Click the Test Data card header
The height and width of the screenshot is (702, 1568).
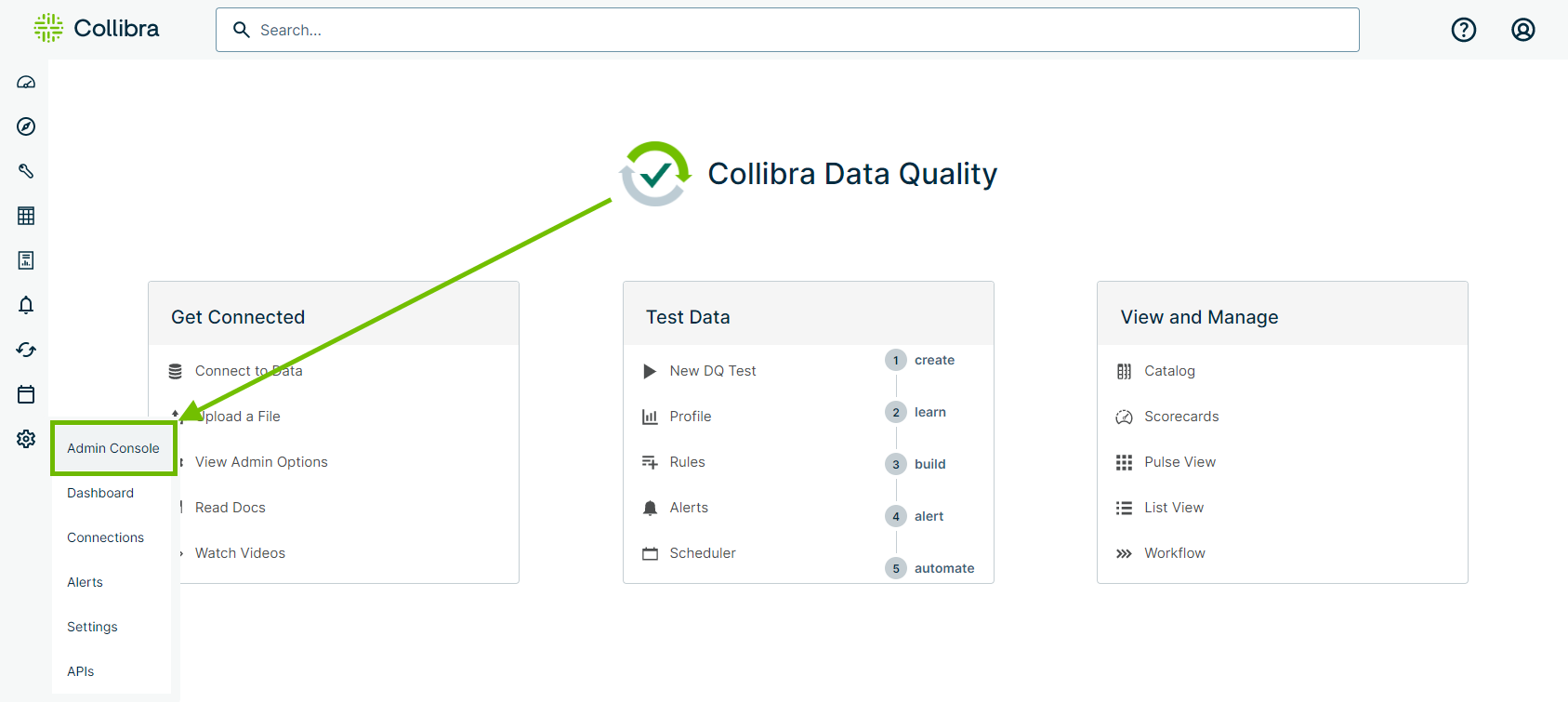[x=809, y=314]
